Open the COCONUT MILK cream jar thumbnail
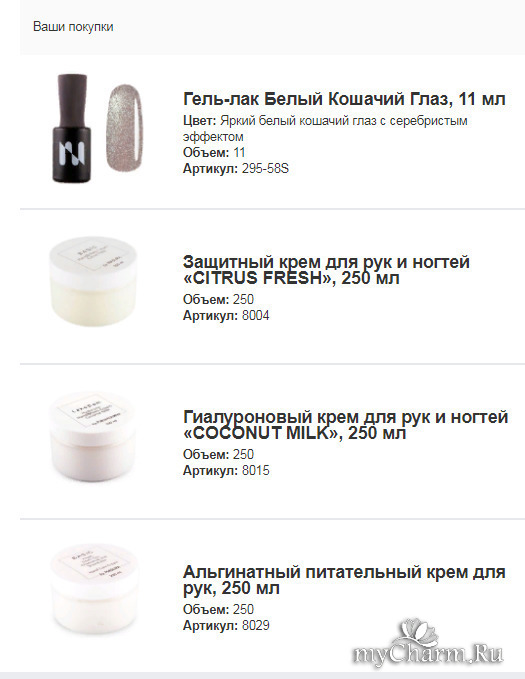The height and width of the screenshot is (679, 525). 92,436
